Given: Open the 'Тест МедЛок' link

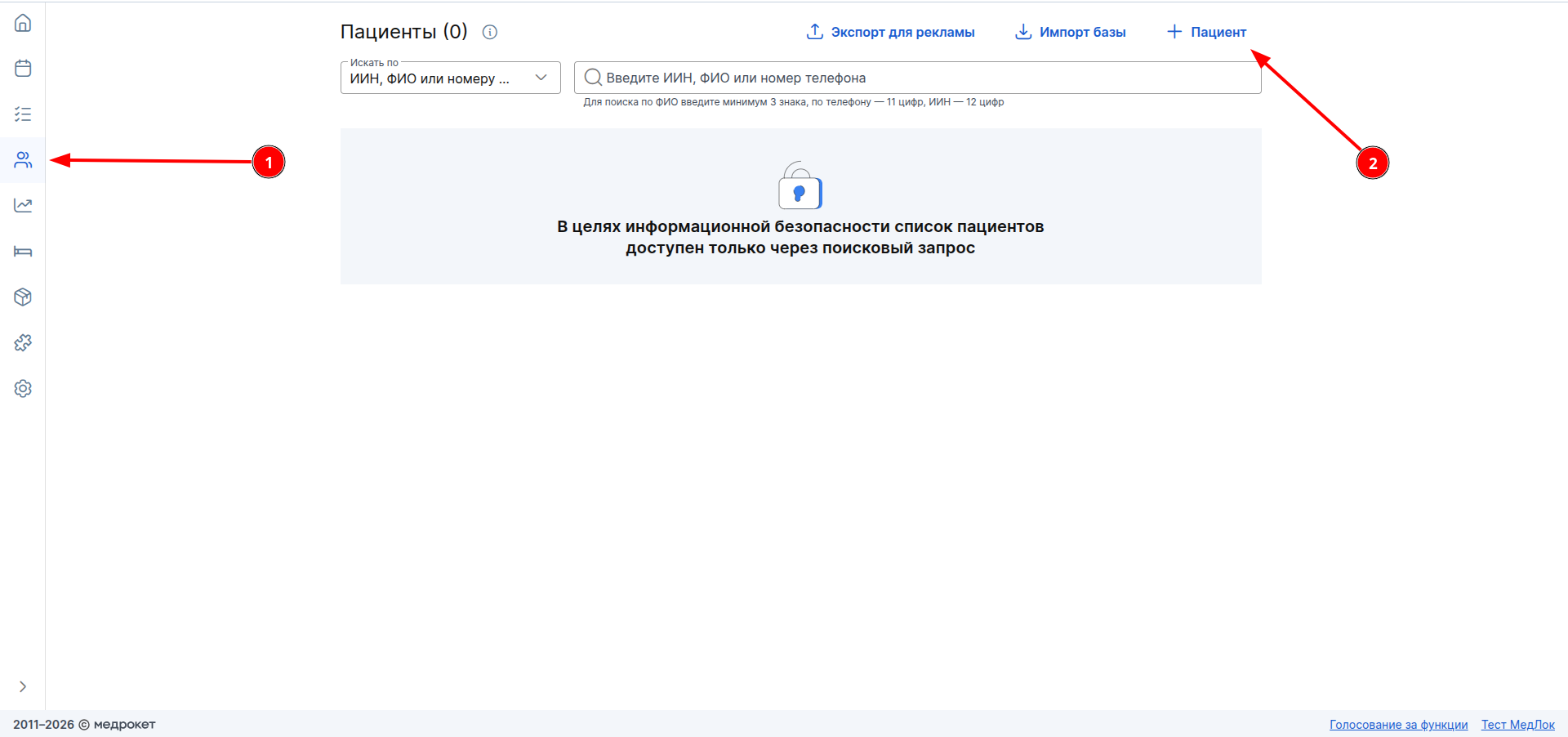Looking at the screenshot, I should (x=1517, y=725).
